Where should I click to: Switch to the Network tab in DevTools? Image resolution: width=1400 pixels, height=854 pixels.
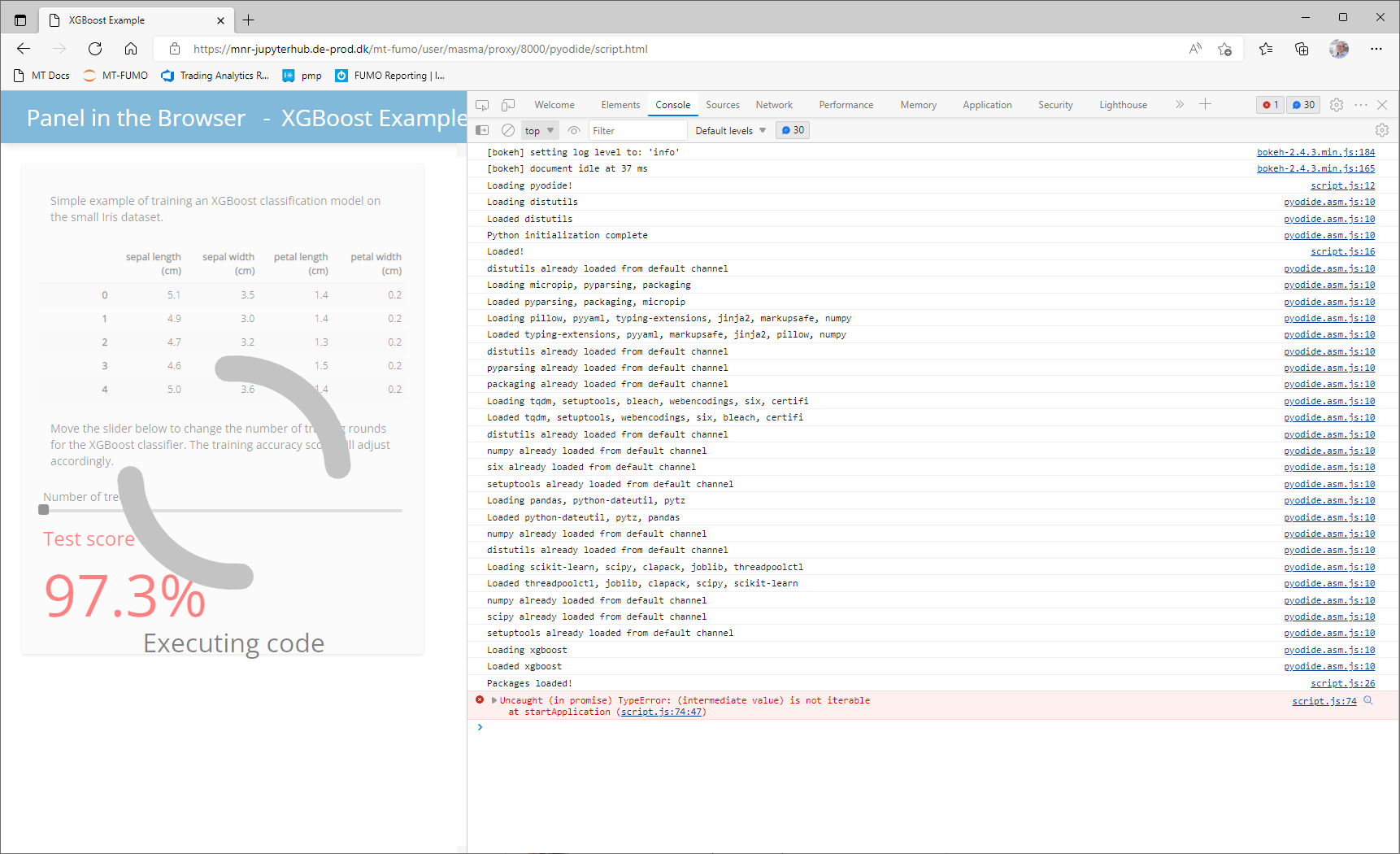773,105
